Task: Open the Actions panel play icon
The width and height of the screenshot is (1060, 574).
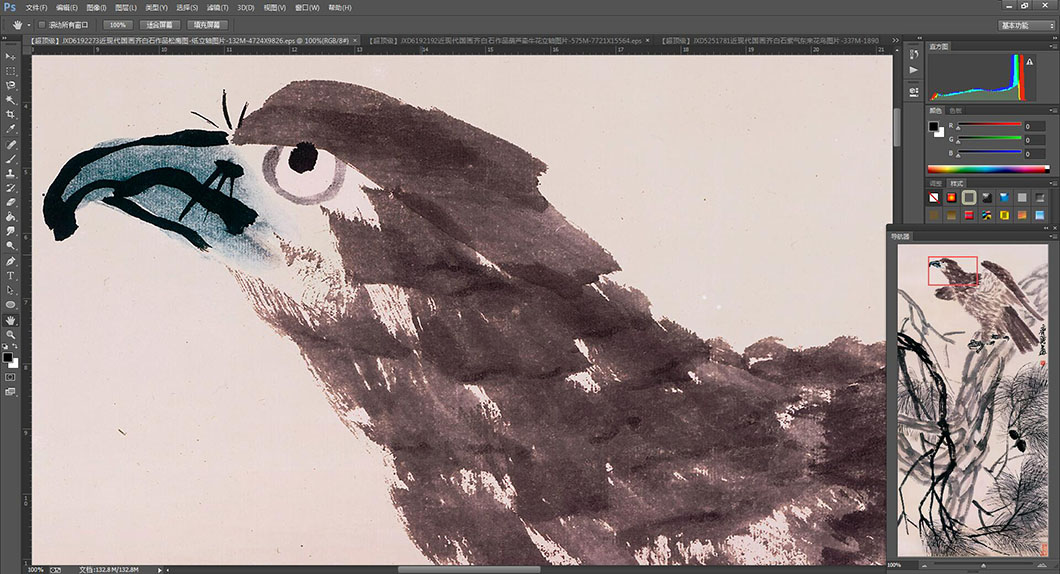Action: tap(914, 70)
